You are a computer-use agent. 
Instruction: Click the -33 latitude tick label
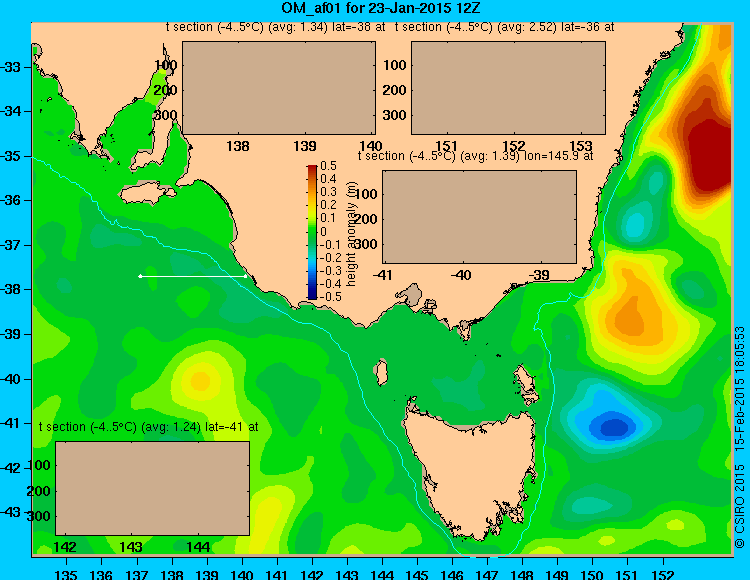tap(11, 67)
